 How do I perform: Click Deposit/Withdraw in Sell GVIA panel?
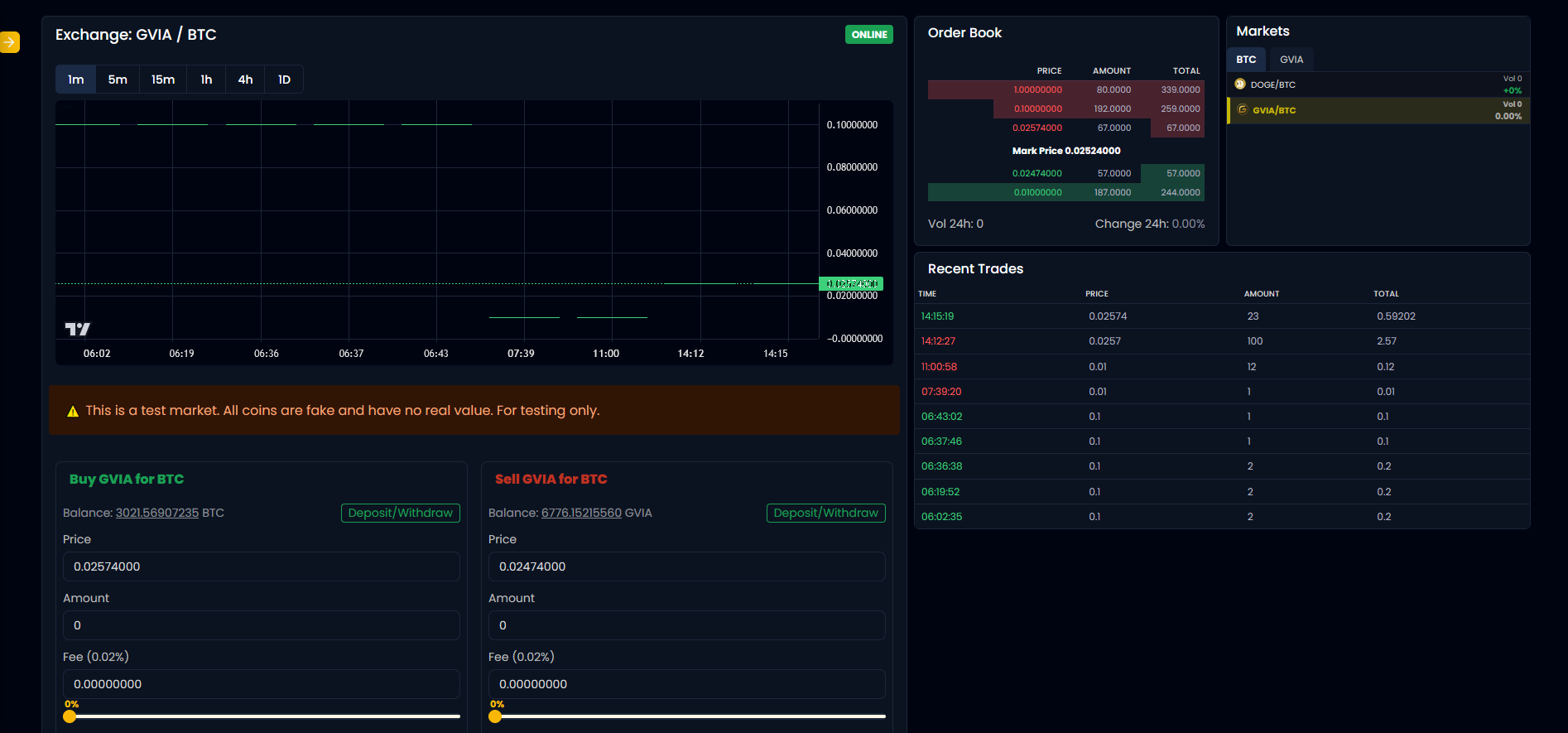(x=825, y=513)
